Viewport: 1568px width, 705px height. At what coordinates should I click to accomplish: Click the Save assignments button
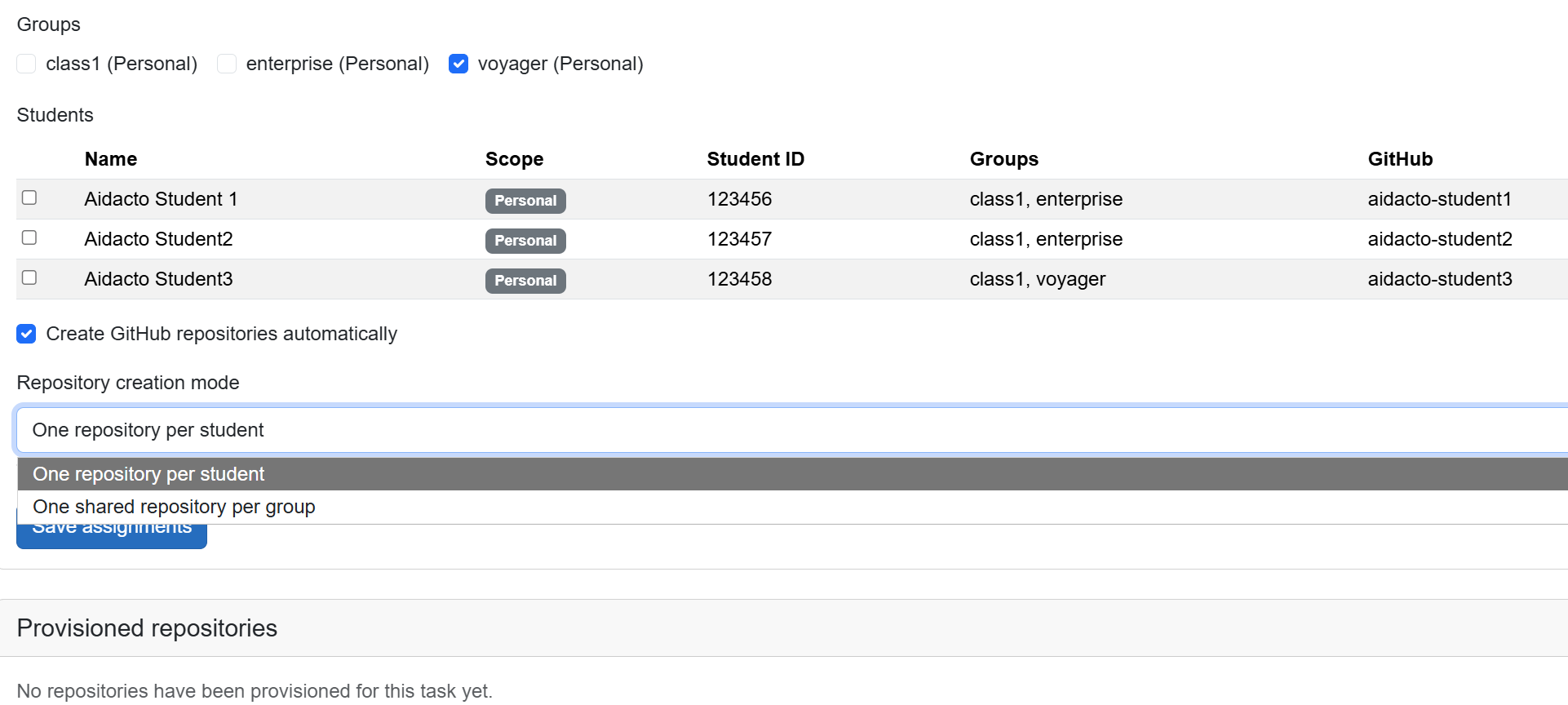112,535
